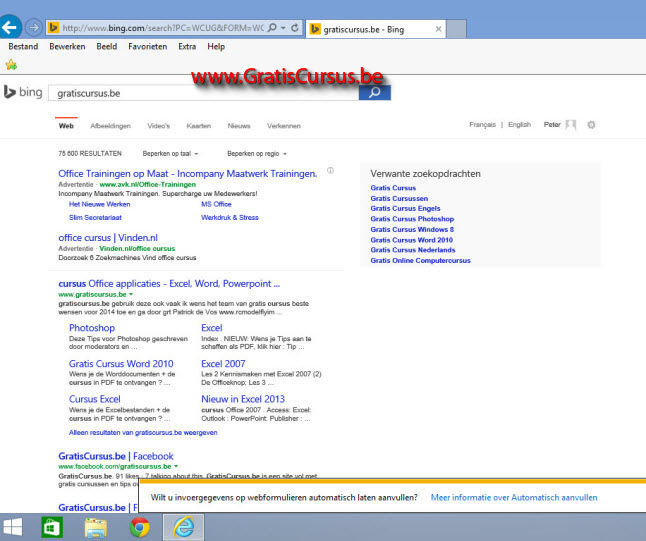646x541 pixels.
Task: Open the Excel deep link
Action: pos(212,328)
